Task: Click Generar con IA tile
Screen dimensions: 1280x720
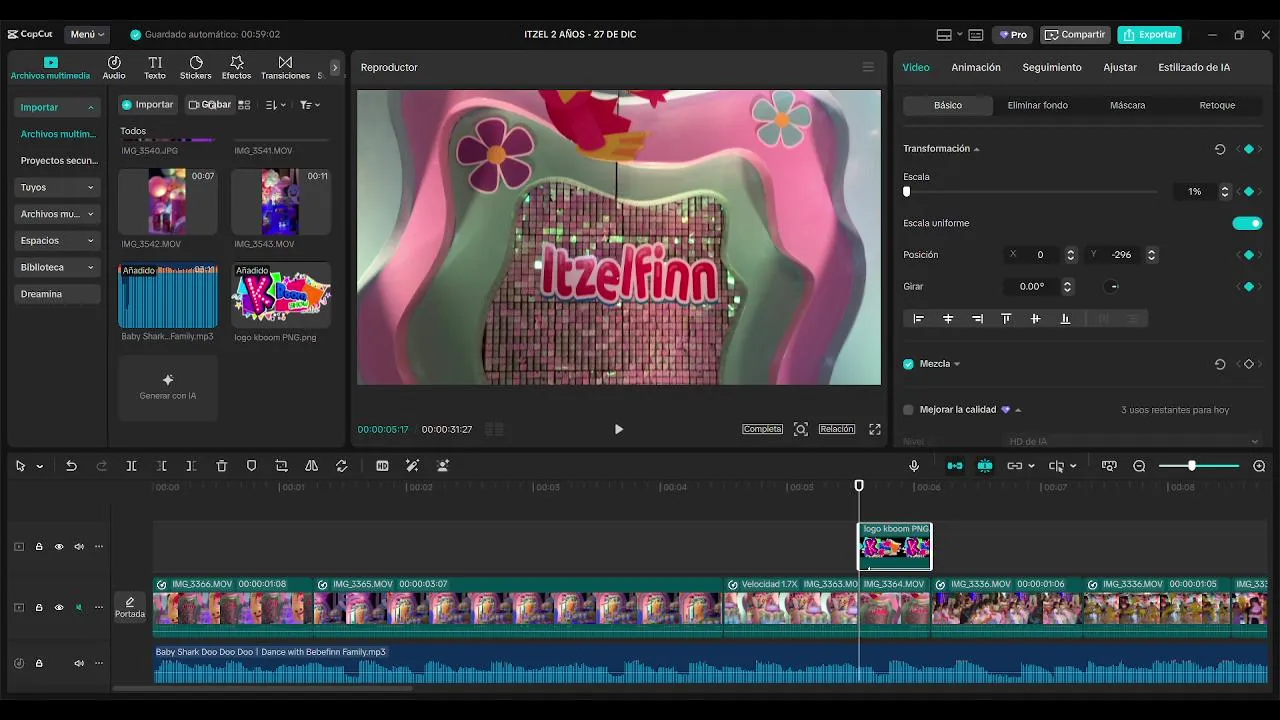Action: pyautogui.click(x=168, y=388)
